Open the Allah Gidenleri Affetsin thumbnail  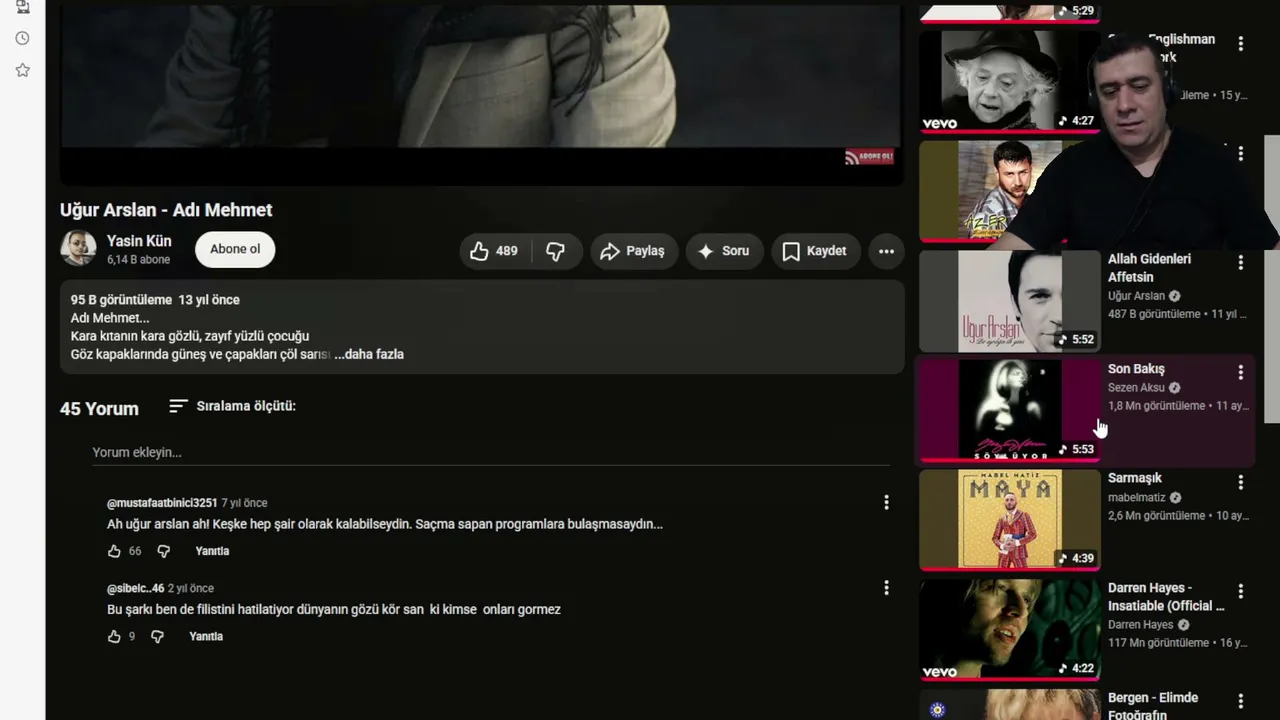point(1009,300)
